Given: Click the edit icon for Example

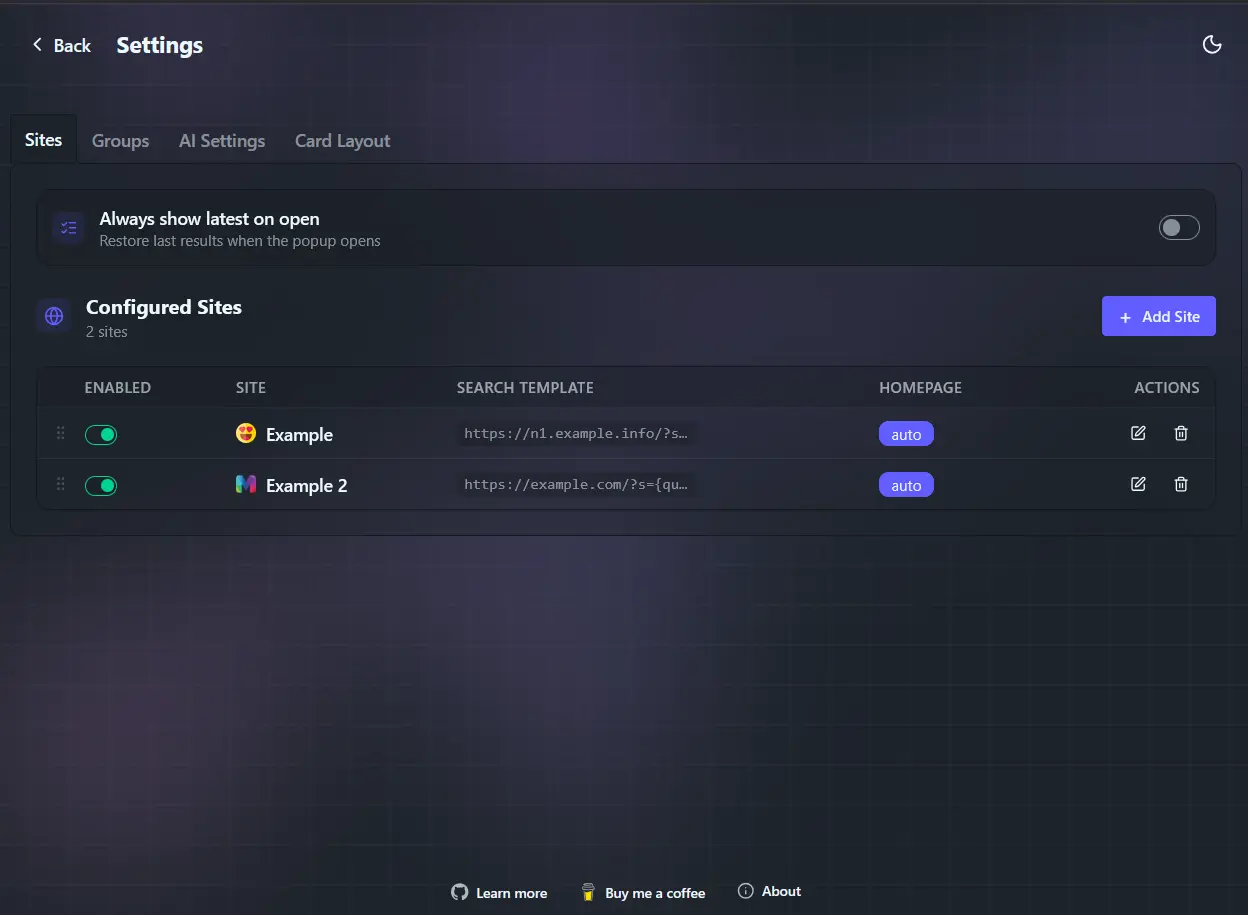Looking at the screenshot, I should tap(1138, 433).
